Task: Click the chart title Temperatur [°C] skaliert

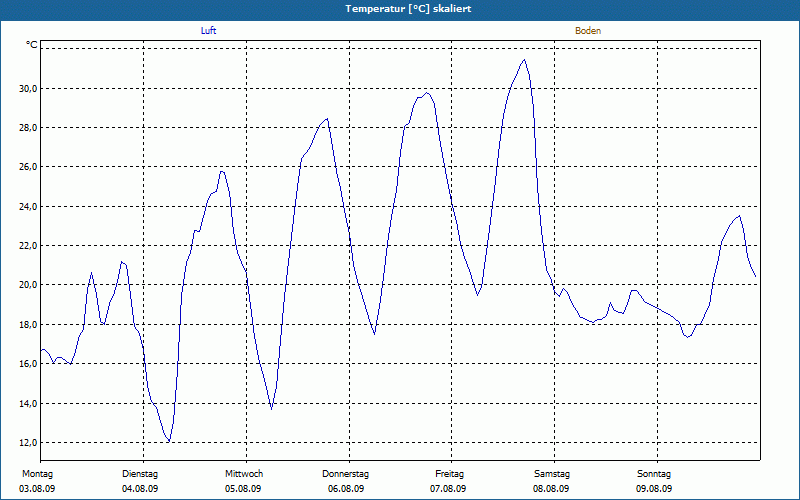Action: 408,9
